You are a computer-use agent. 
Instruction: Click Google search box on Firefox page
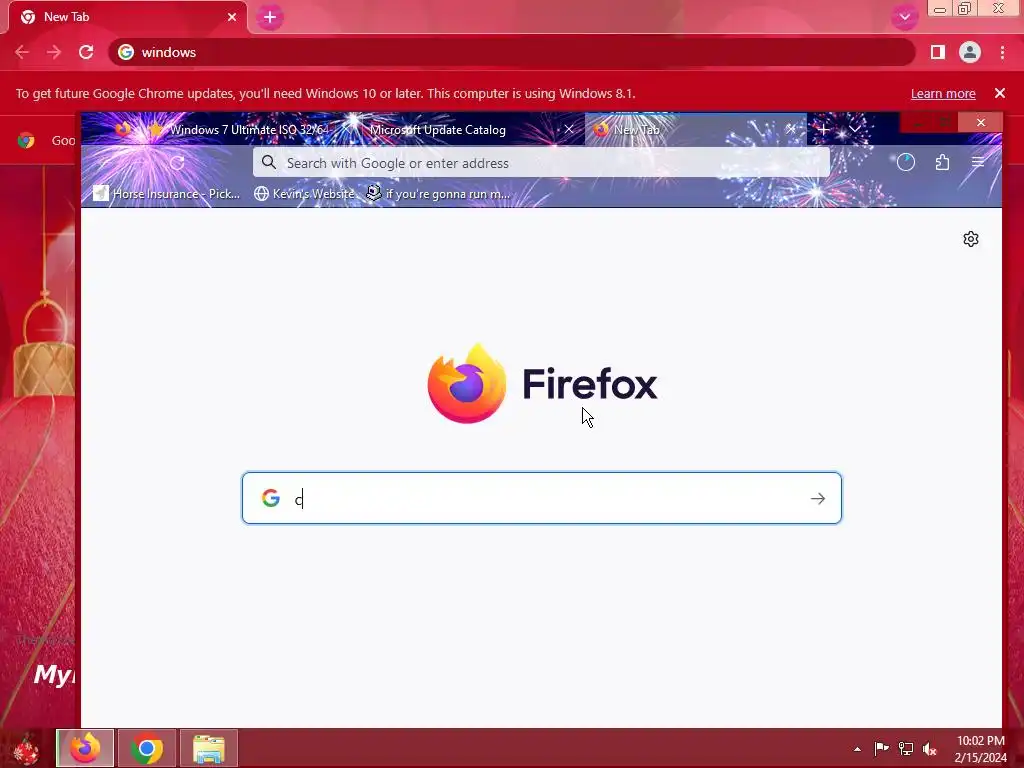[x=541, y=498]
